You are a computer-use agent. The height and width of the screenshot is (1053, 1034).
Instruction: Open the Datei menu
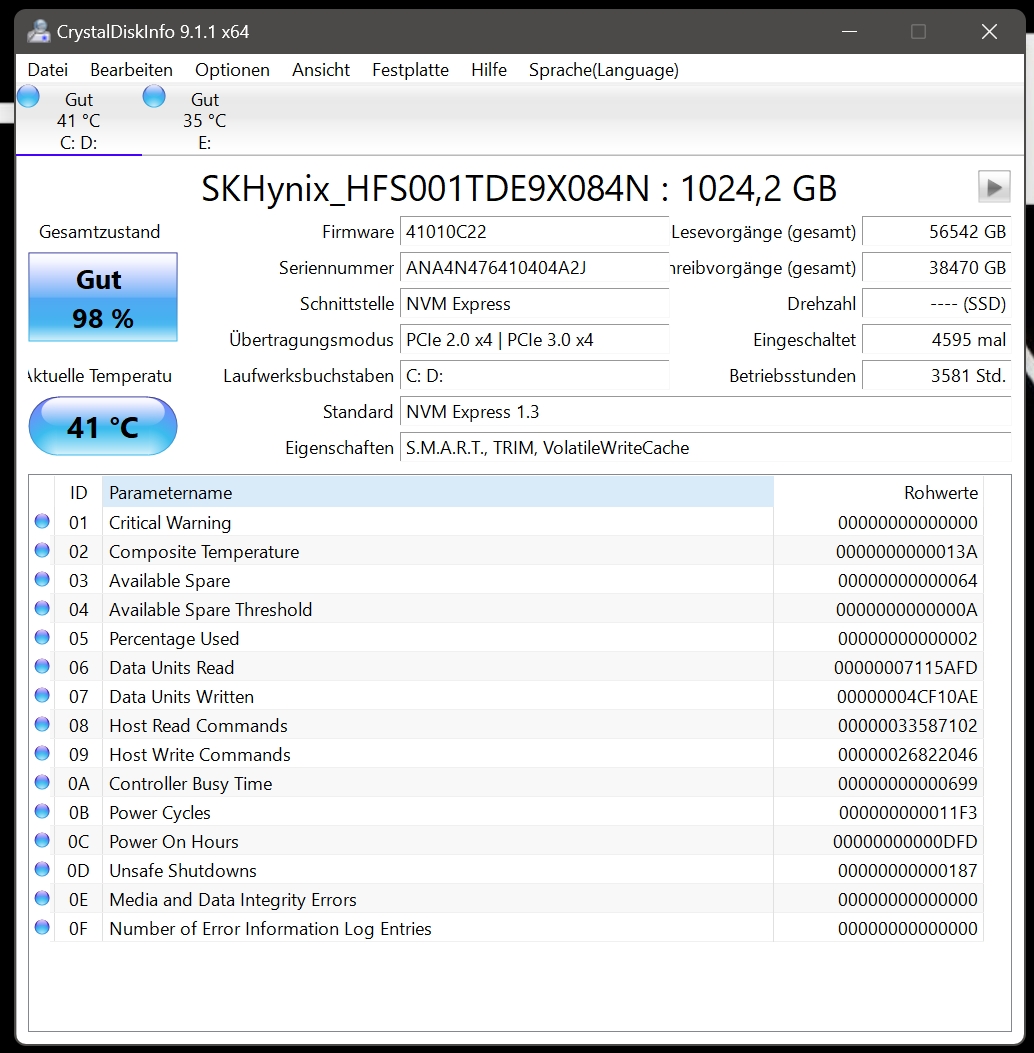48,70
